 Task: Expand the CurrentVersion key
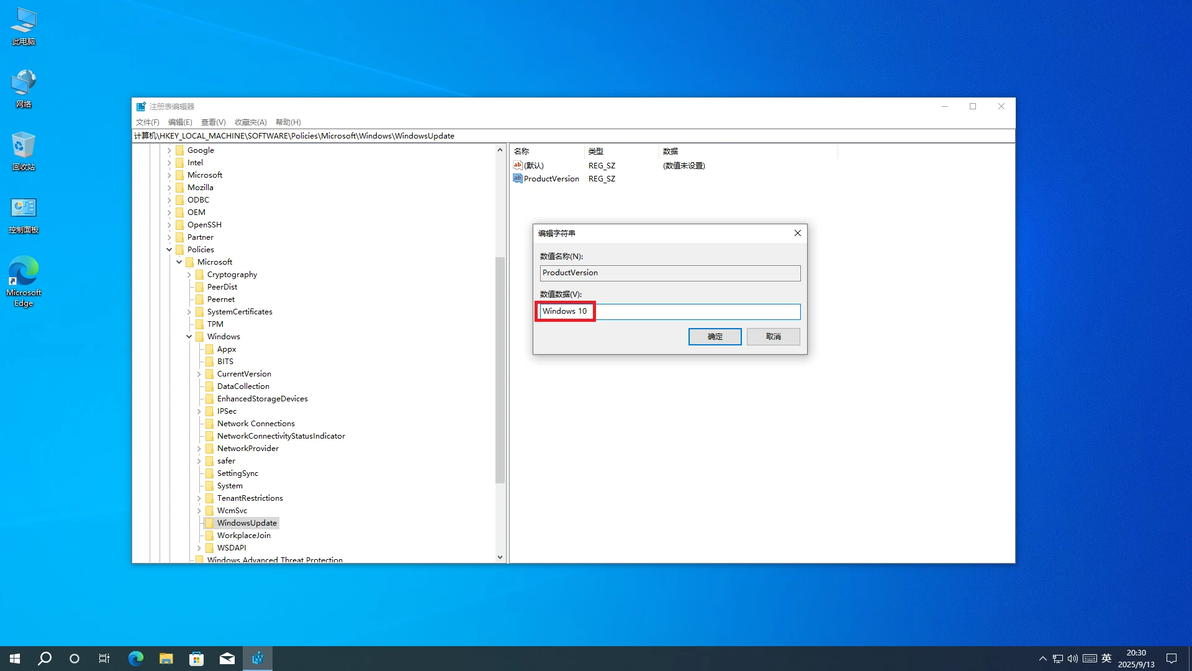(x=198, y=374)
